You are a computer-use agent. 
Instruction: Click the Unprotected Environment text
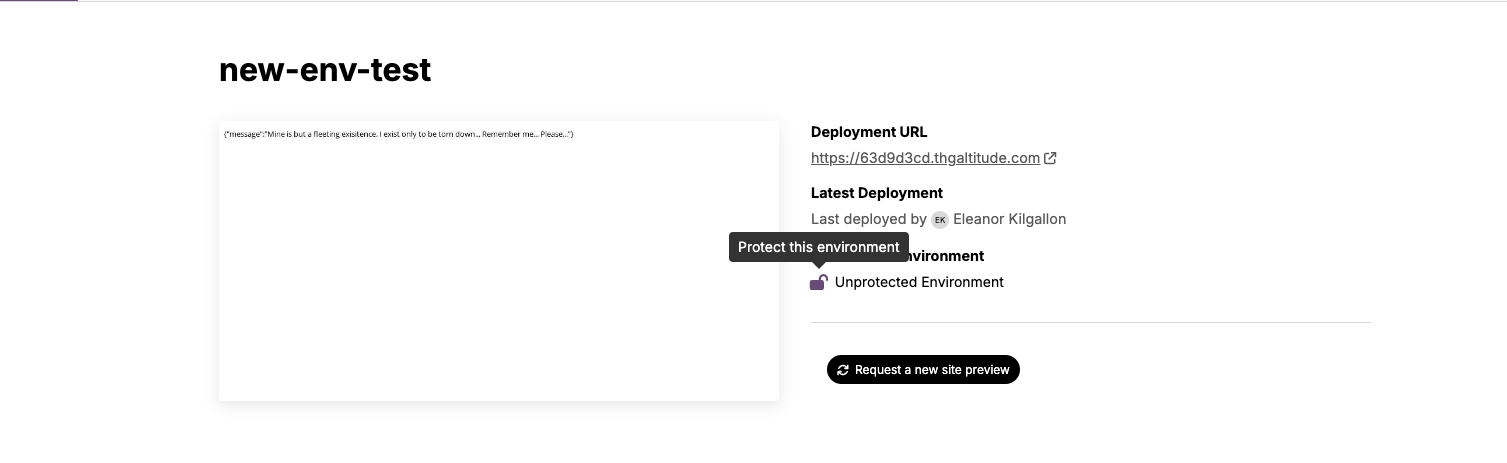coord(919,282)
